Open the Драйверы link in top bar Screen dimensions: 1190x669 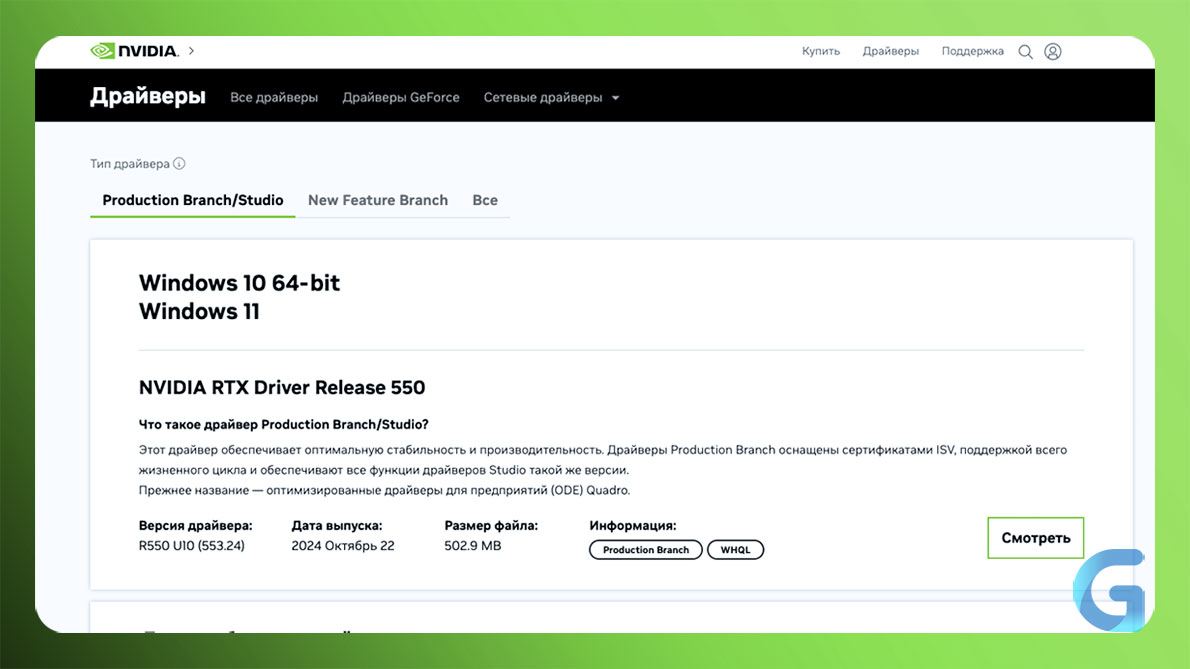(890, 51)
